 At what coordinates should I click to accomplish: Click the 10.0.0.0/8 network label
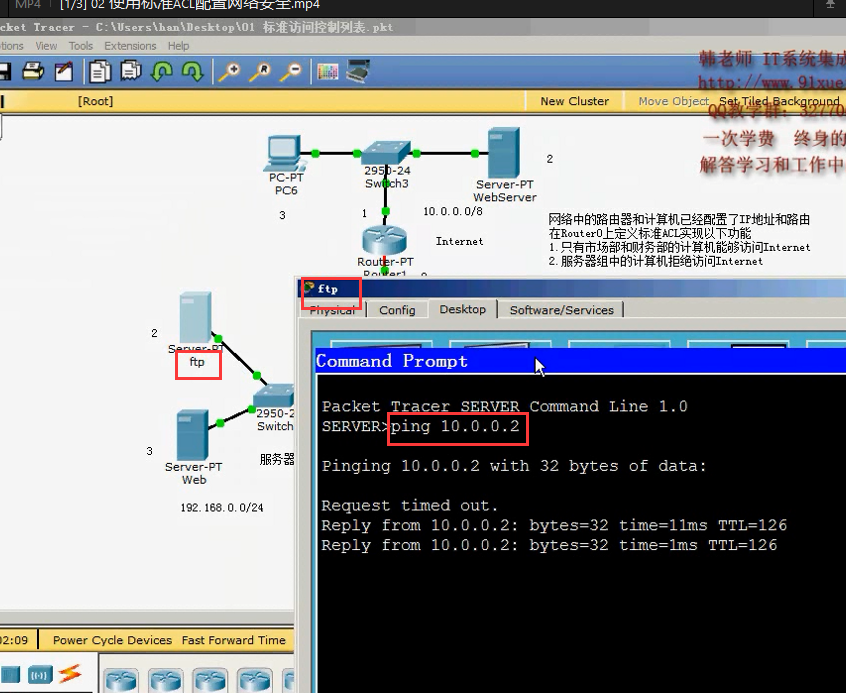coord(453,211)
